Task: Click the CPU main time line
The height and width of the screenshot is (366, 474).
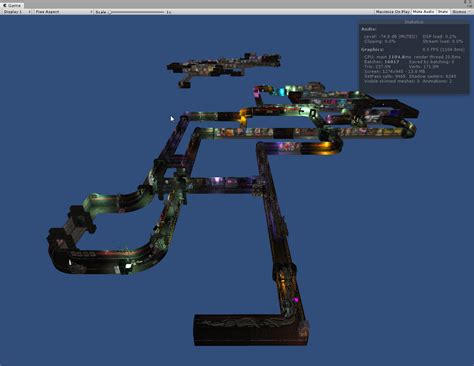Action: (x=412, y=57)
